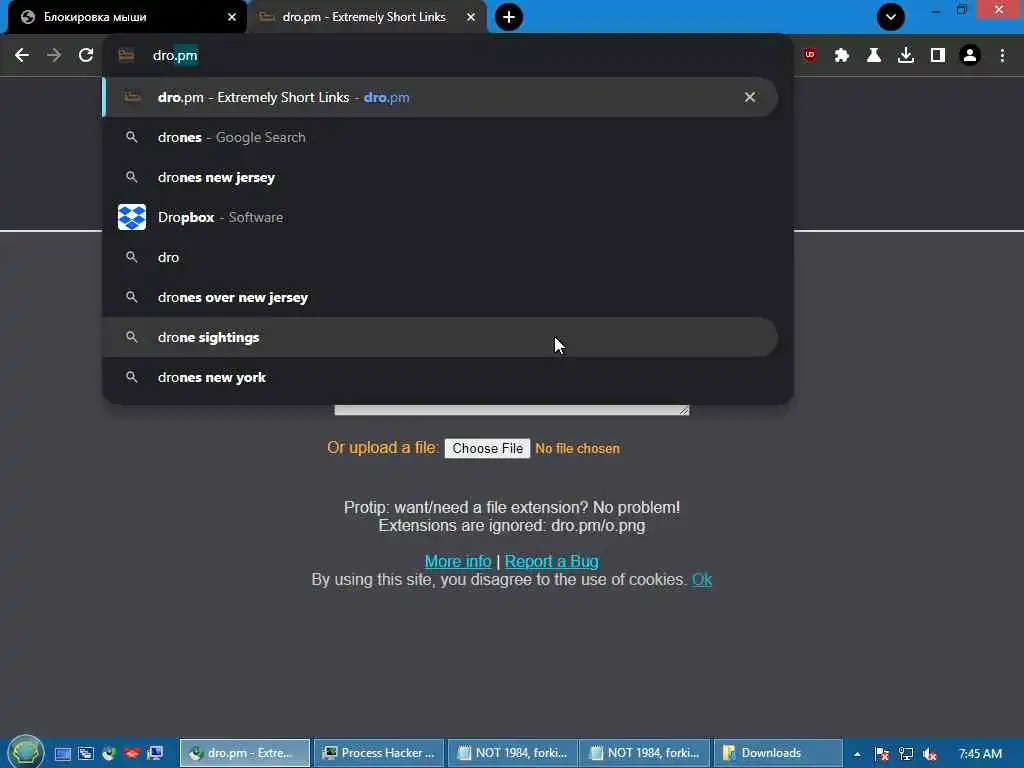Switch to dro.pm browser taskbar button
This screenshot has height=768, width=1024.
pos(245,753)
